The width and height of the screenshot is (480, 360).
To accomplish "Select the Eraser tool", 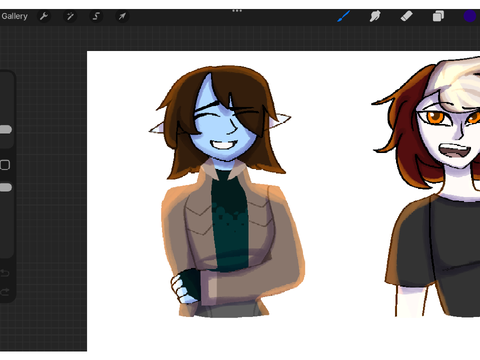I will click(406, 16).
